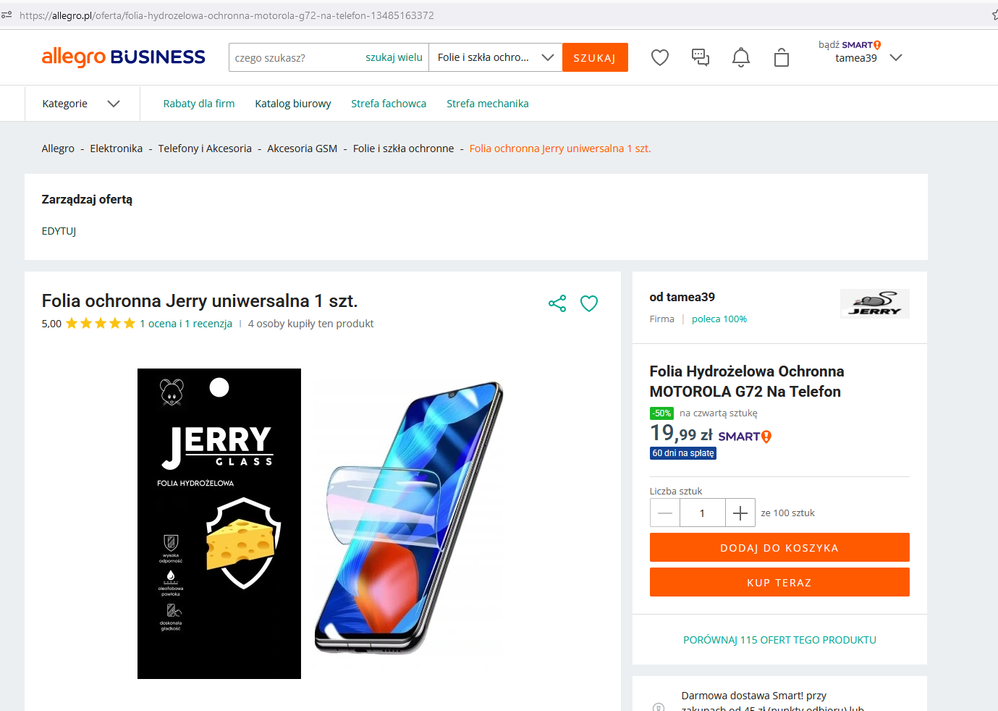The image size is (998, 711).
Task: Click the Jerry seller logo
Action: [874, 304]
